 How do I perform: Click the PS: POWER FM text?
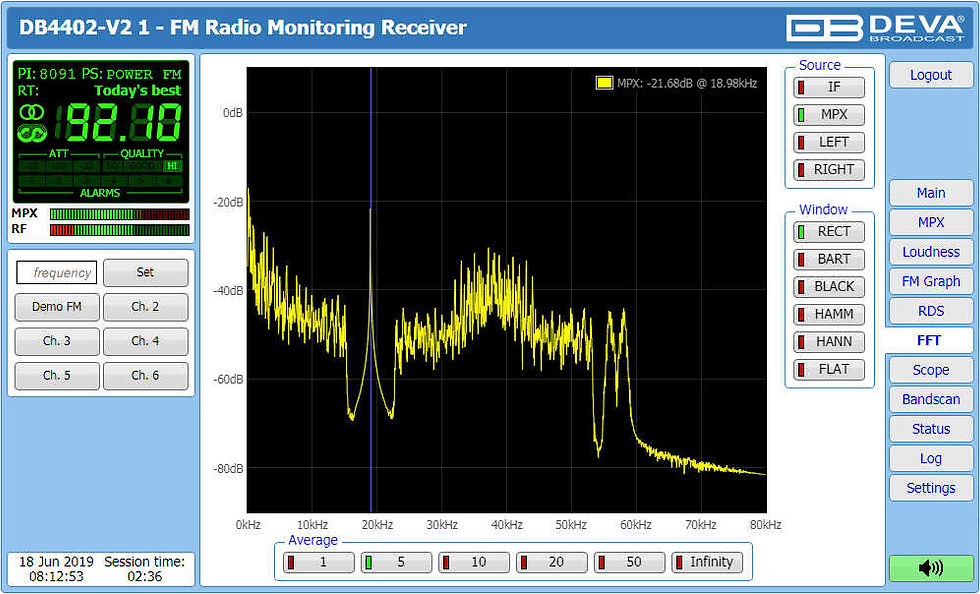click(131, 74)
